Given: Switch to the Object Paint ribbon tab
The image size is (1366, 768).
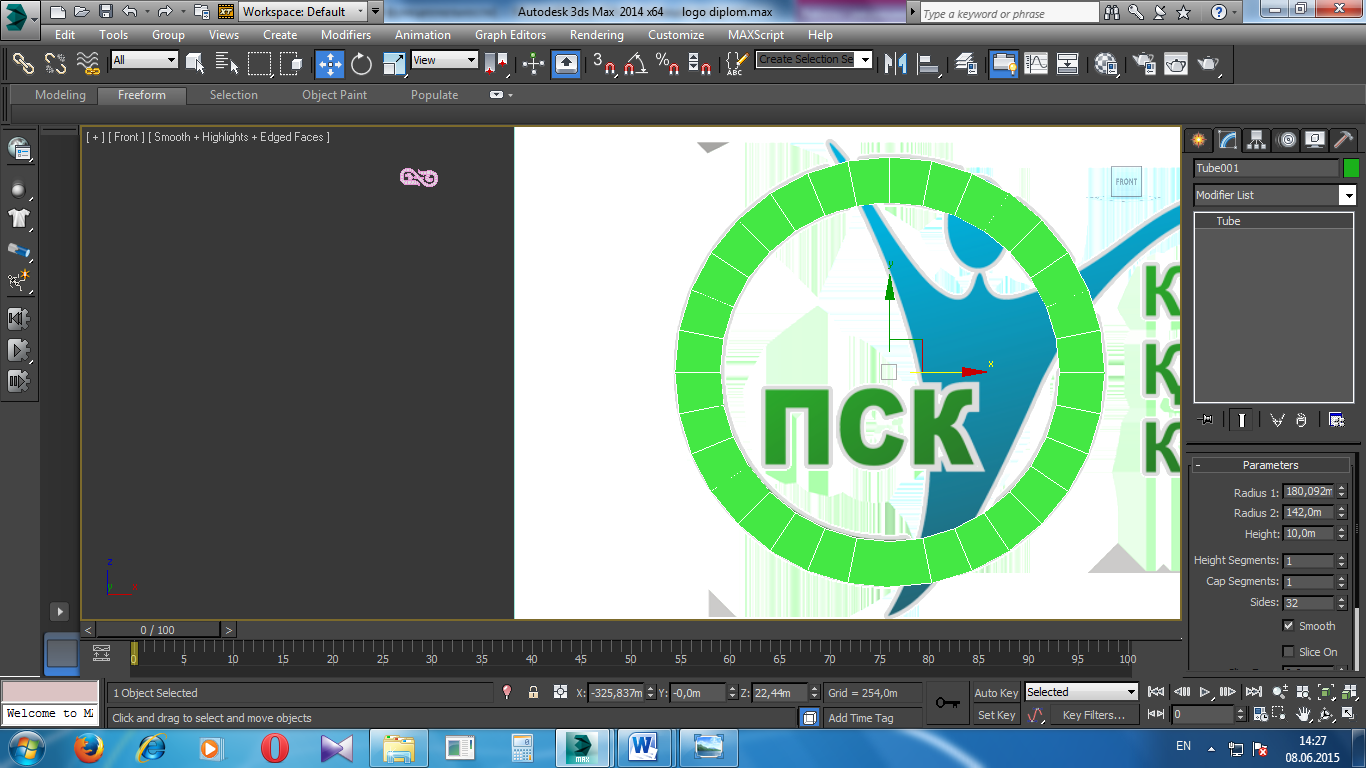Looking at the screenshot, I should point(334,95).
